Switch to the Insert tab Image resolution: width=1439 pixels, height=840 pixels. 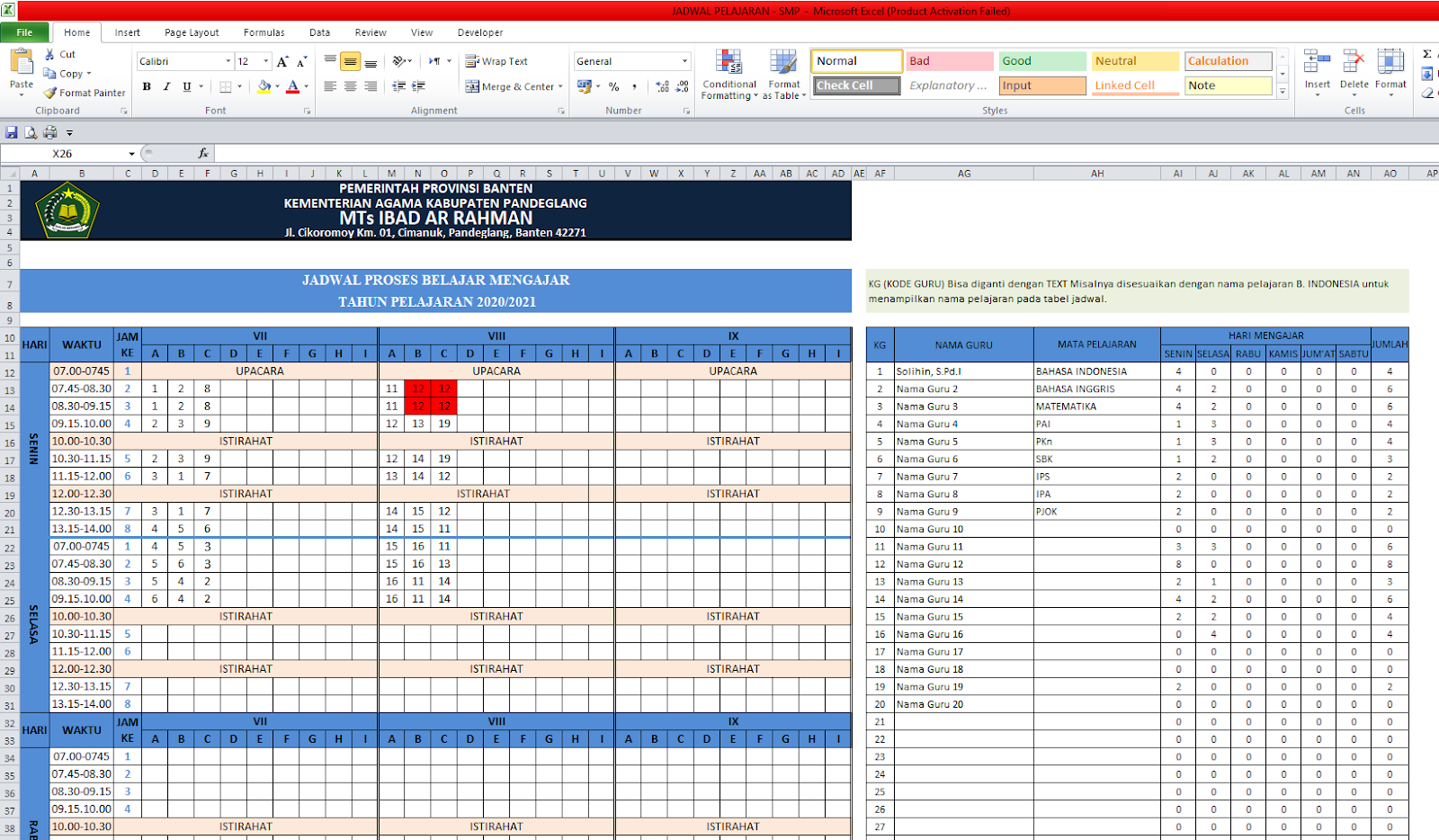pyautogui.click(x=128, y=32)
